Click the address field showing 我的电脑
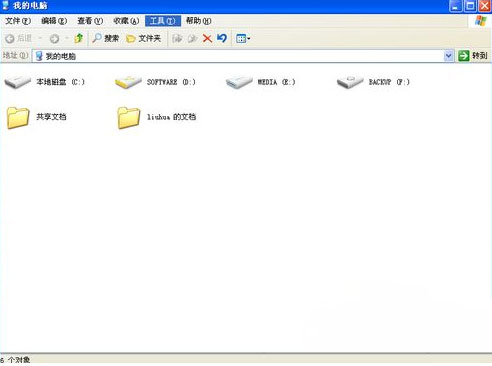This screenshot has width=492, height=366. tap(238, 56)
